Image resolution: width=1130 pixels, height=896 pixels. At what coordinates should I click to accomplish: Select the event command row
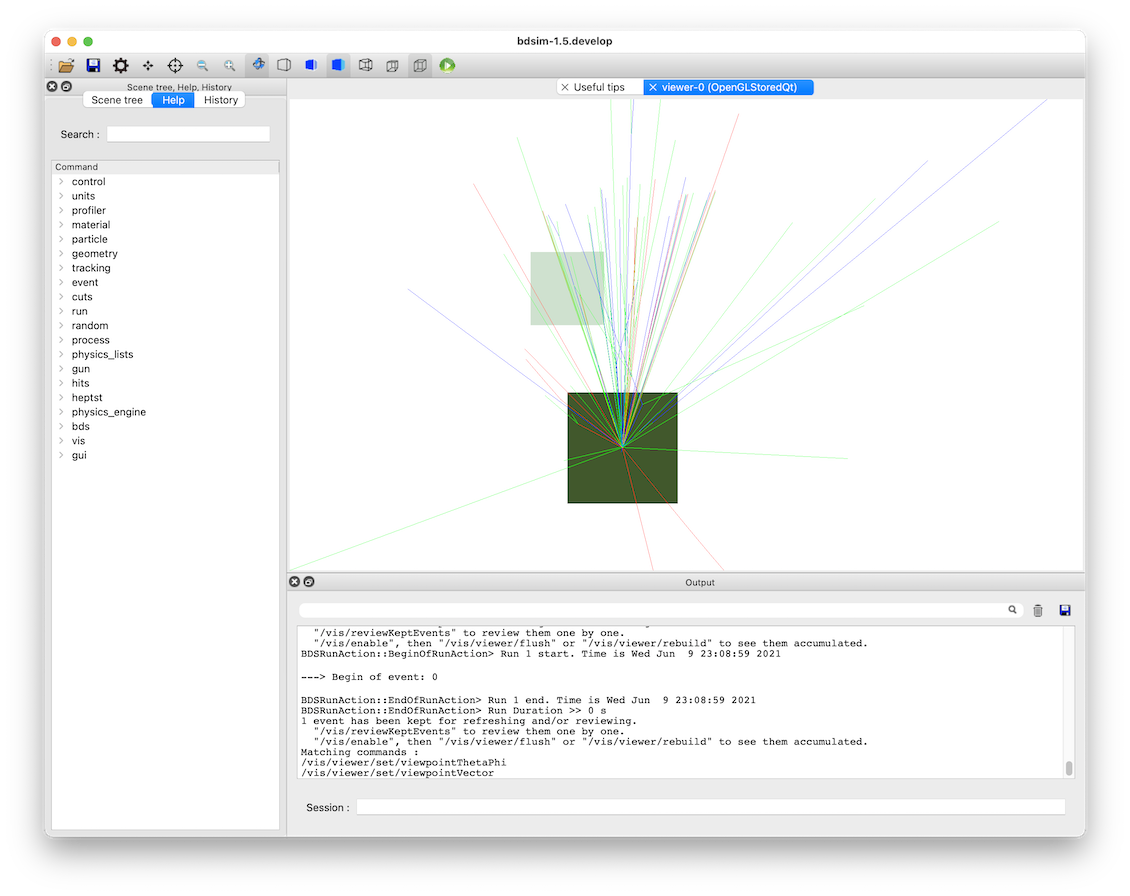pyautogui.click(x=165, y=283)
